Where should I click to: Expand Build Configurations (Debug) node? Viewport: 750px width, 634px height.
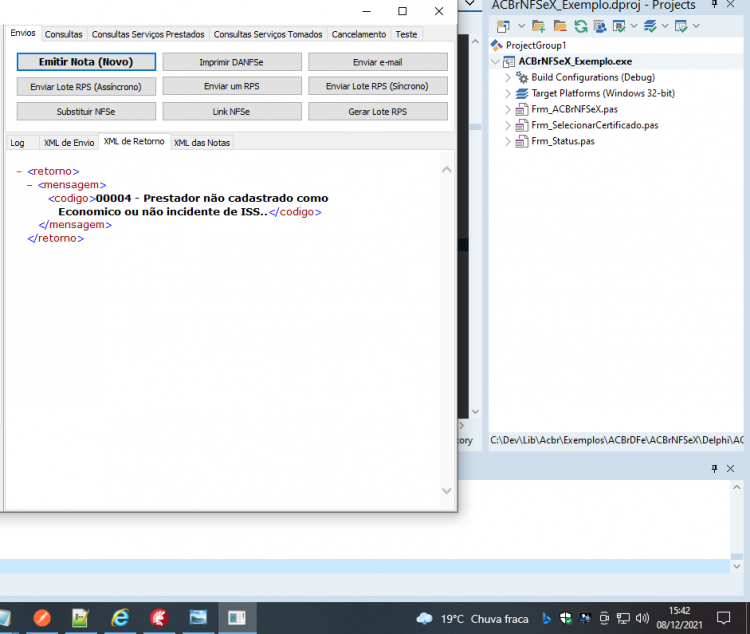click(507, 78)
